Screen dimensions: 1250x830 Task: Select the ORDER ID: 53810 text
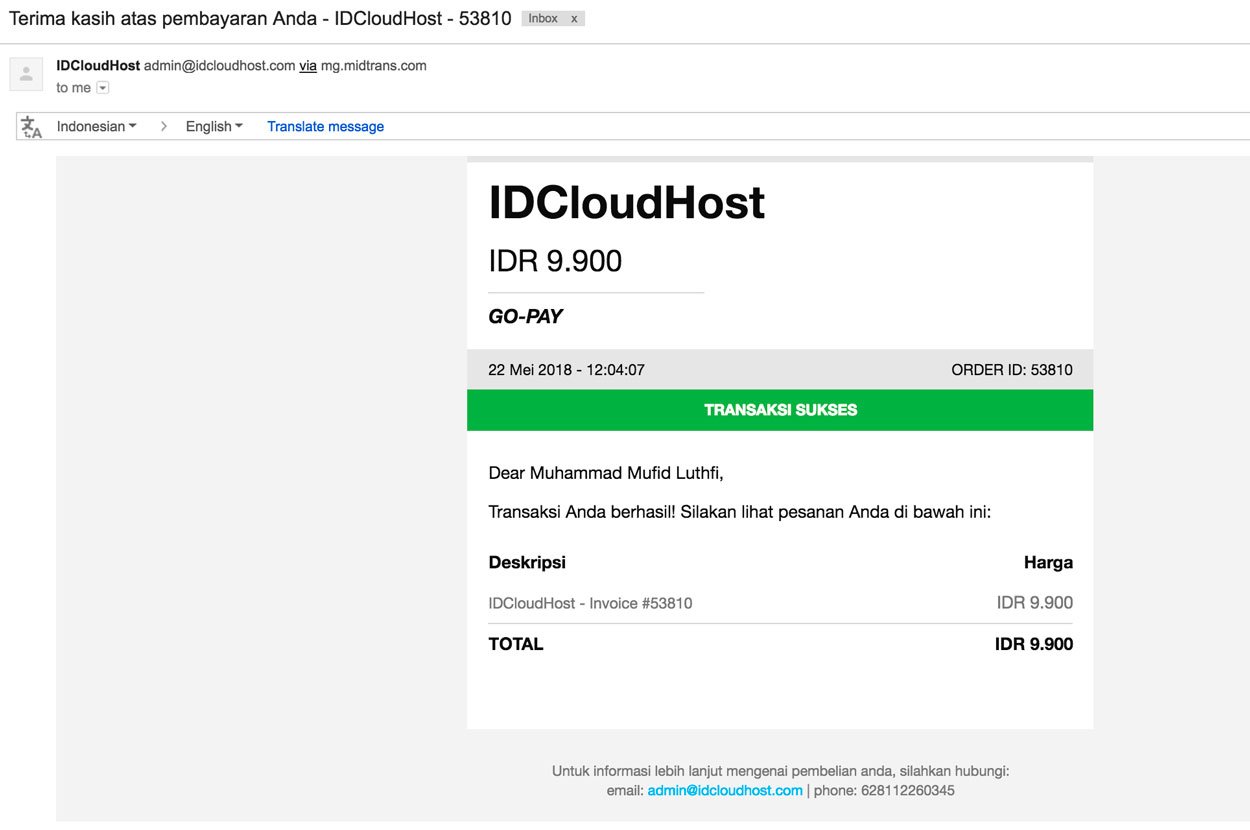(1012, 369)
